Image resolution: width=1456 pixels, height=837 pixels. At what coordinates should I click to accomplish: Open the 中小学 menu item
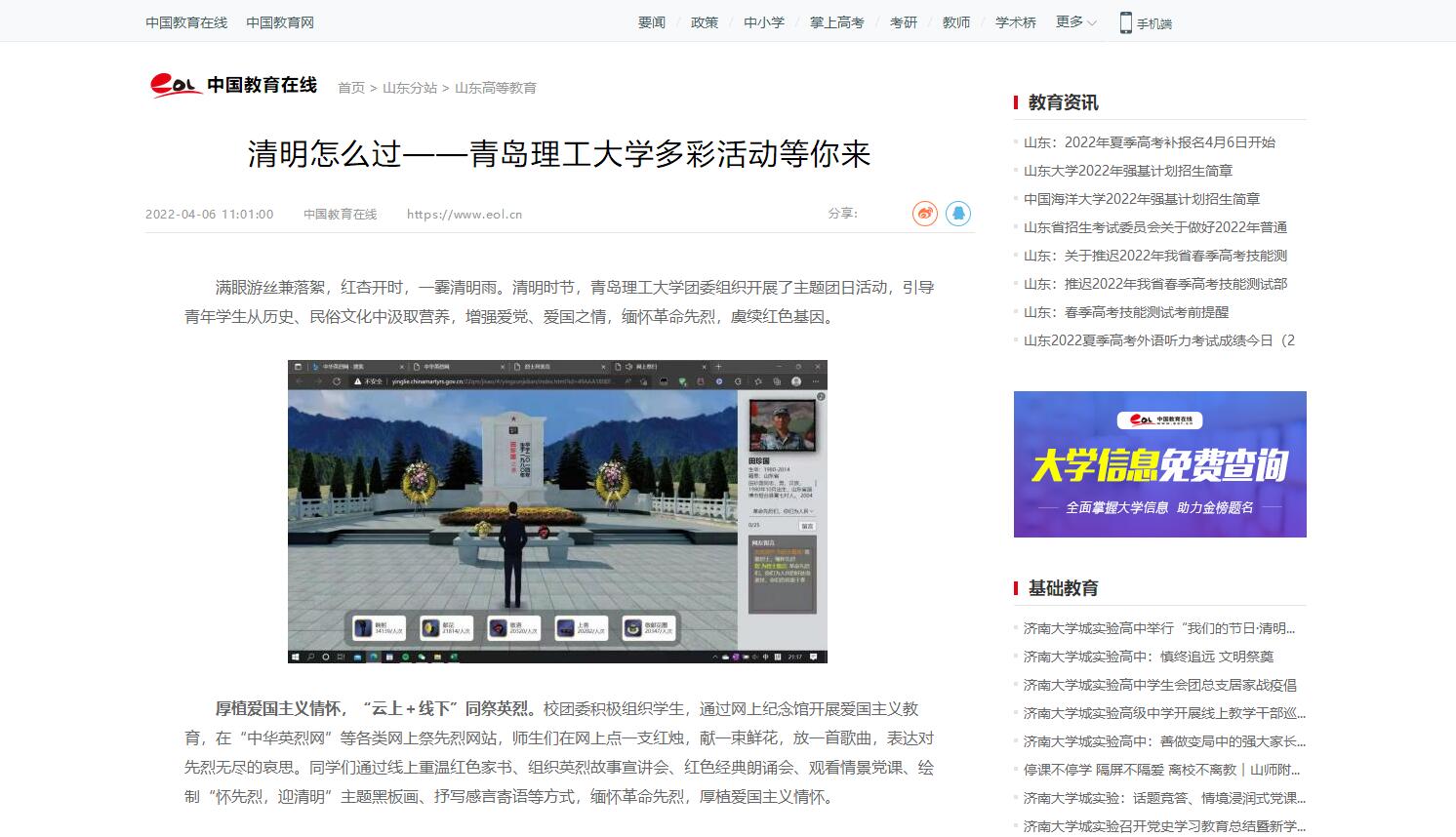pyautogui.click(x=763, y=22)
